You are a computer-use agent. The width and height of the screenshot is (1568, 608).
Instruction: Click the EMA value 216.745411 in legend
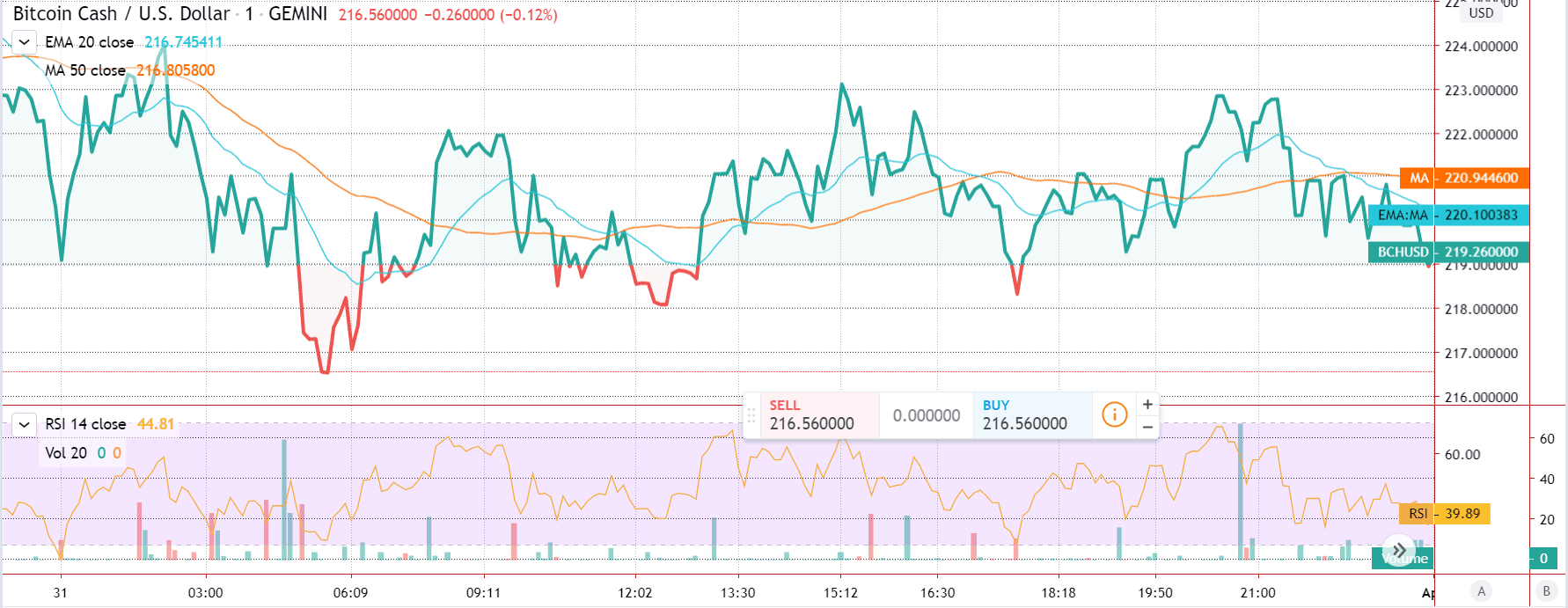(x=184, y=42)
